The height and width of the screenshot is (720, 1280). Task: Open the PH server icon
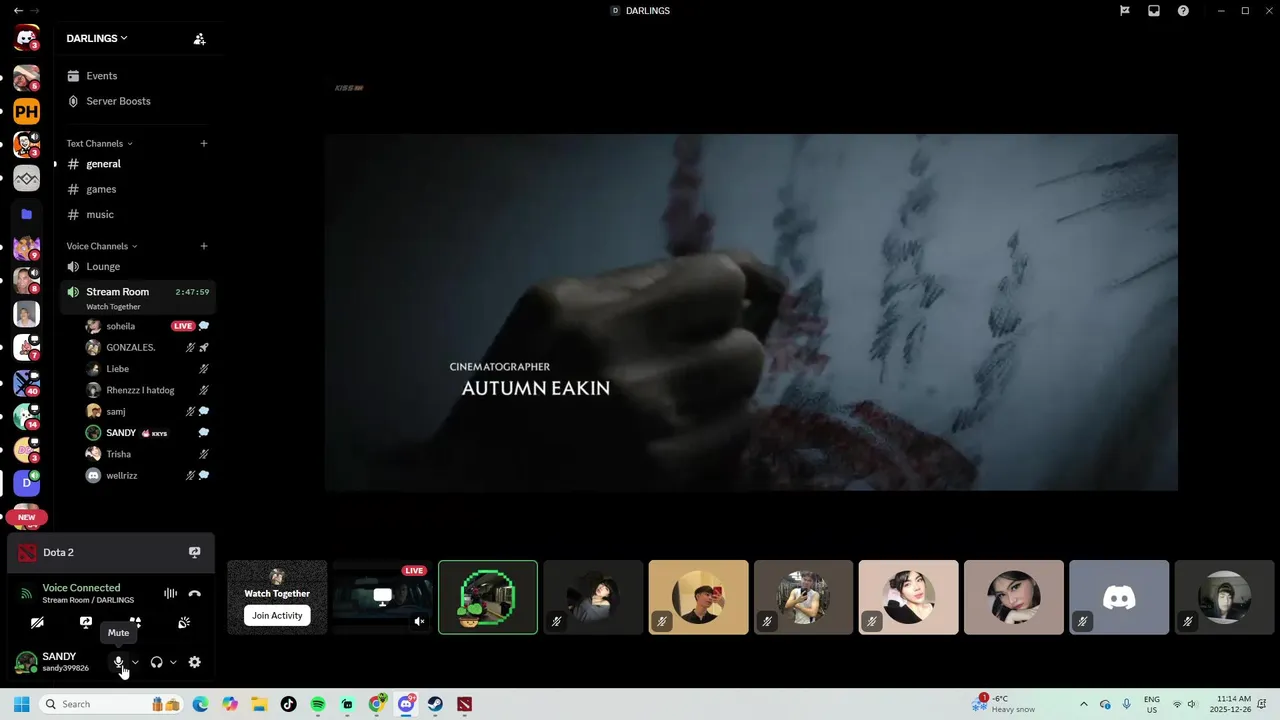pos(26,112)
